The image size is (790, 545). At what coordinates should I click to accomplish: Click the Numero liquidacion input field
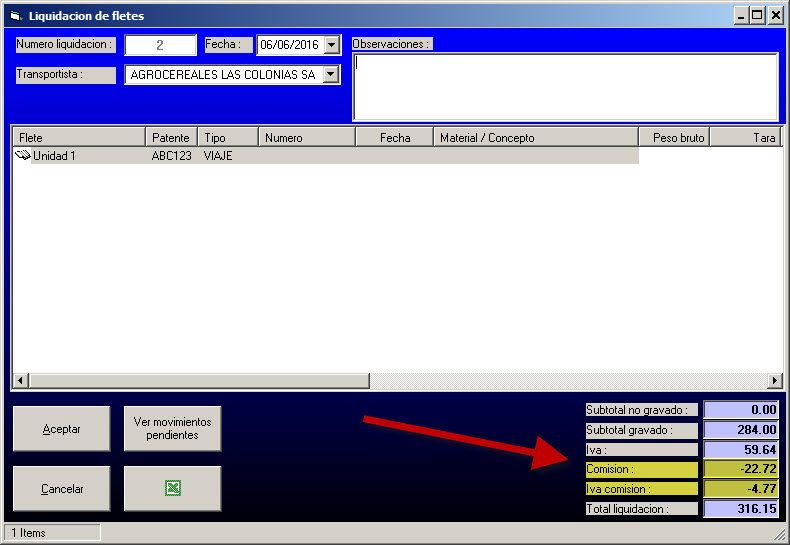tap(160, 45)
